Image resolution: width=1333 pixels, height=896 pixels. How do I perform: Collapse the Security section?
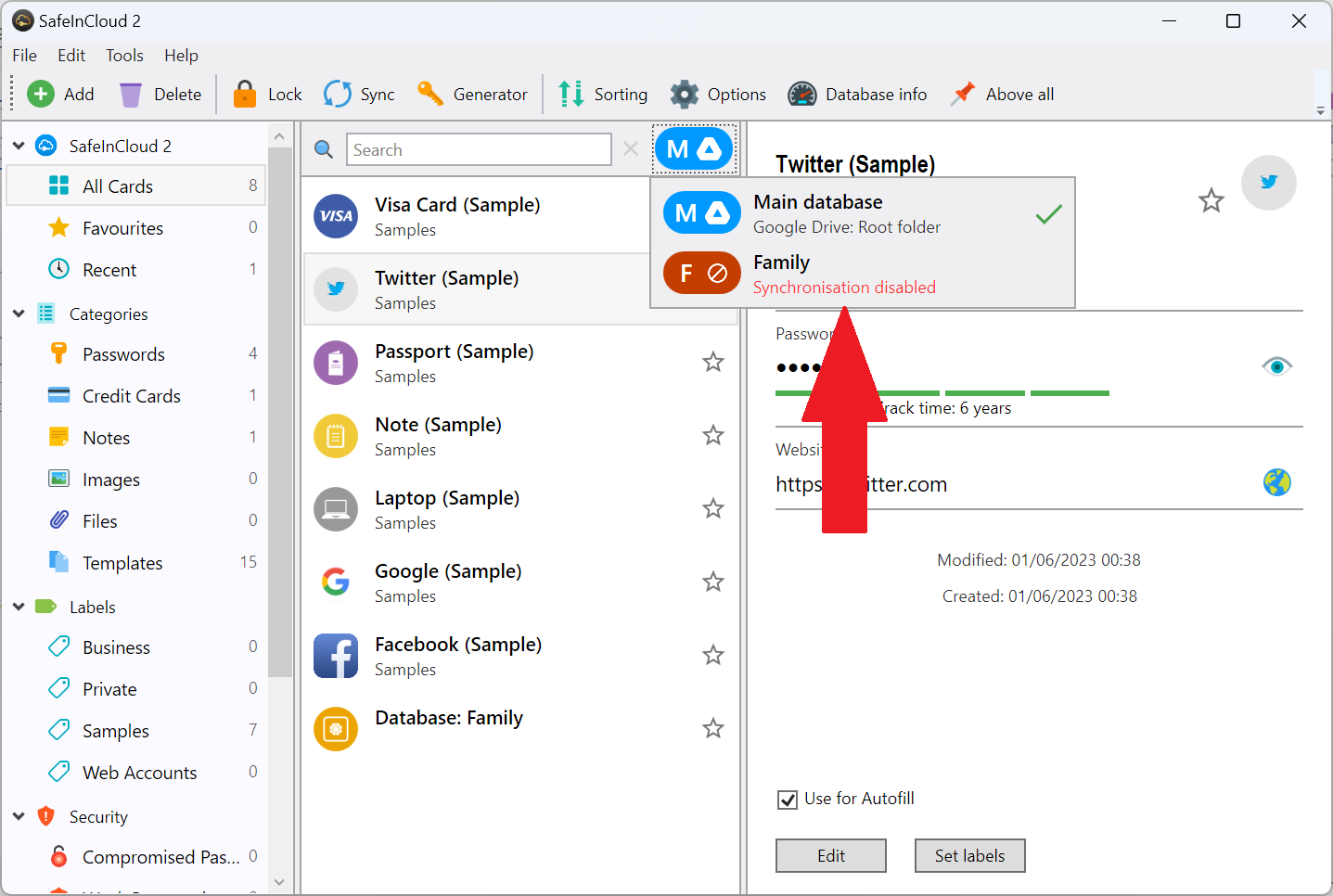(19, 816)
